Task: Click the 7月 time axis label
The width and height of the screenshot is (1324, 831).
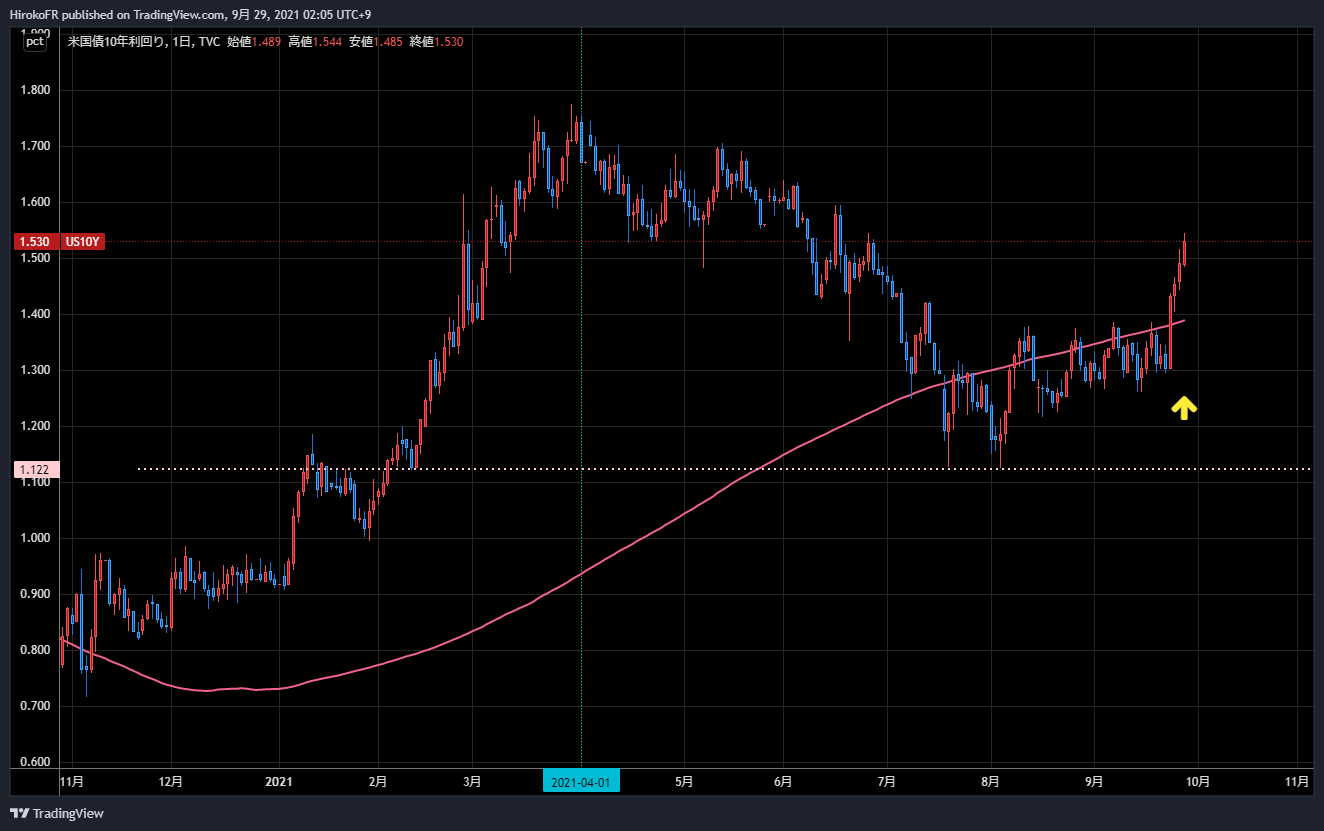Action: click(887, 781)
